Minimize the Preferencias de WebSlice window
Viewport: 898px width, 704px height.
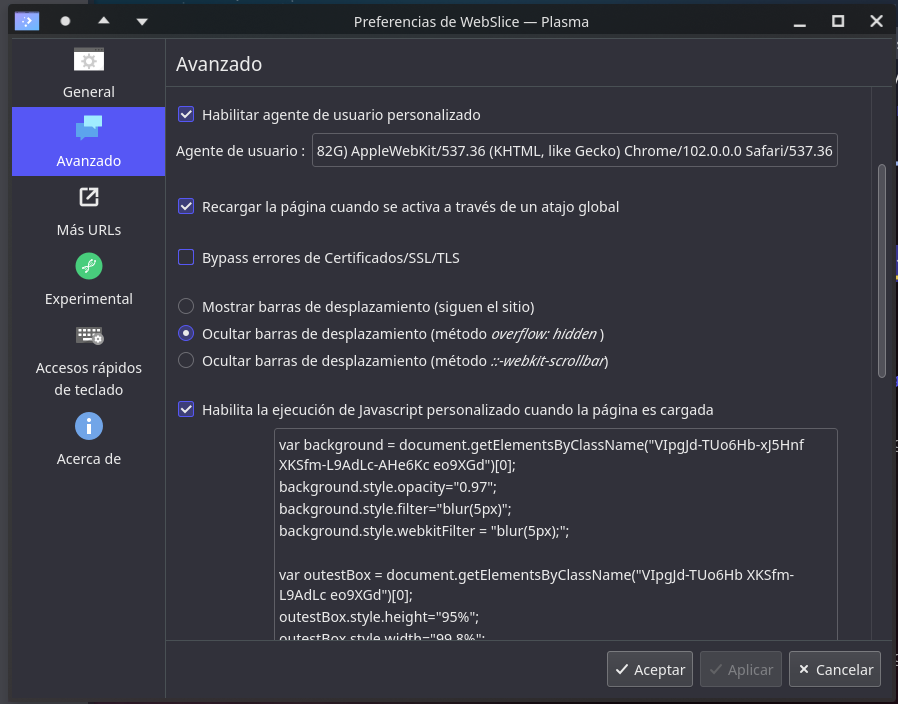coord(800,23)
